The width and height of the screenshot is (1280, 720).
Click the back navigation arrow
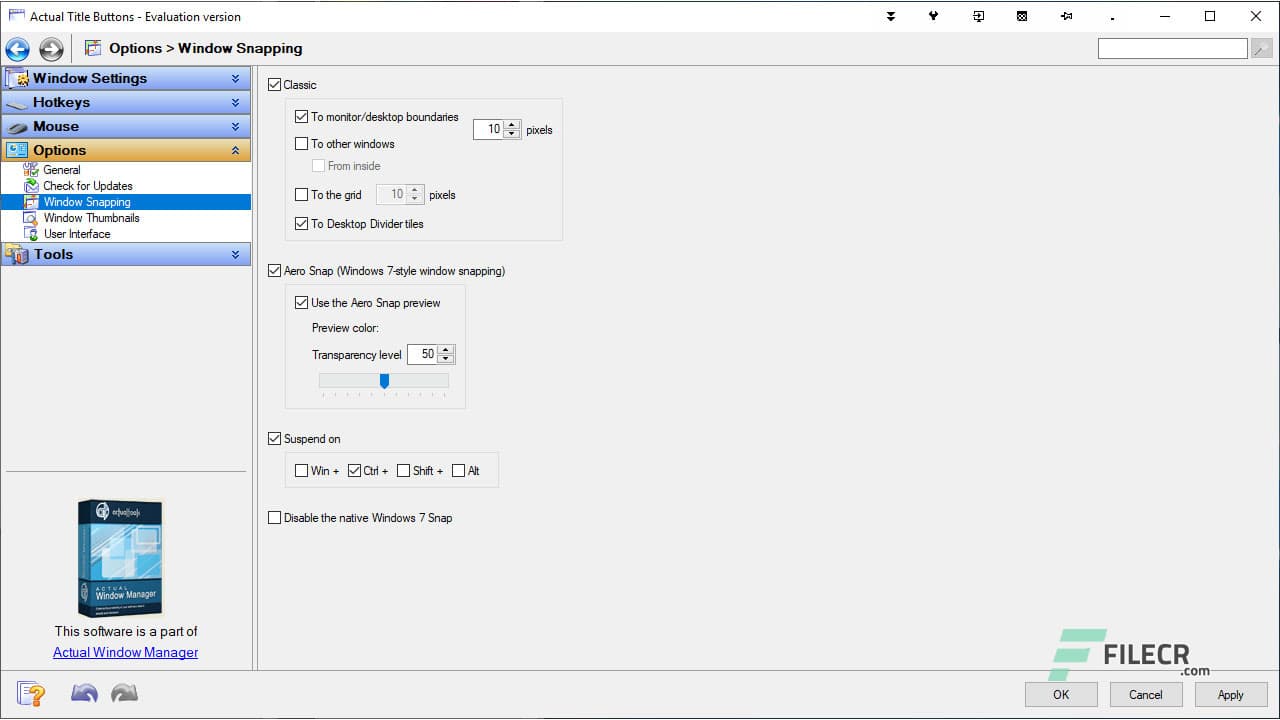tap(17, 48)
